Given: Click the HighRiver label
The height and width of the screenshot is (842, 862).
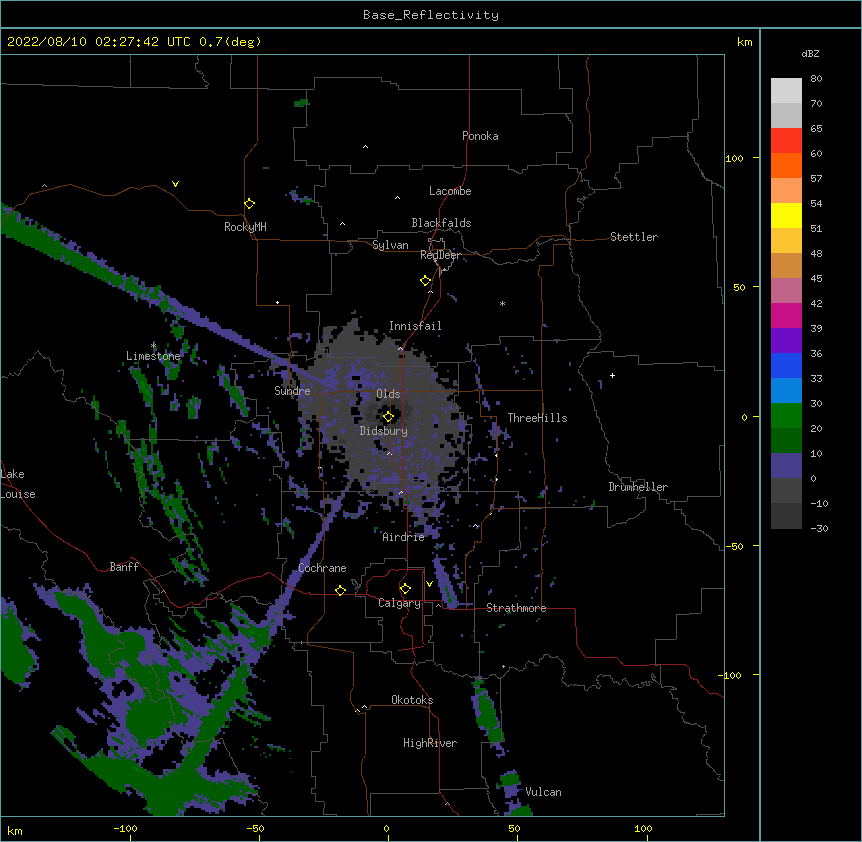Looking at the screenshot, I should (x=430, y=743).
